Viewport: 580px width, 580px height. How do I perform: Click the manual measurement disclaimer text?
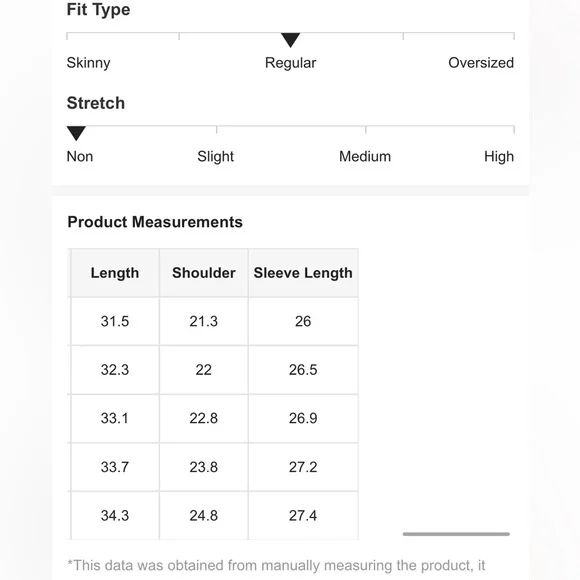(x=276, y=566)
